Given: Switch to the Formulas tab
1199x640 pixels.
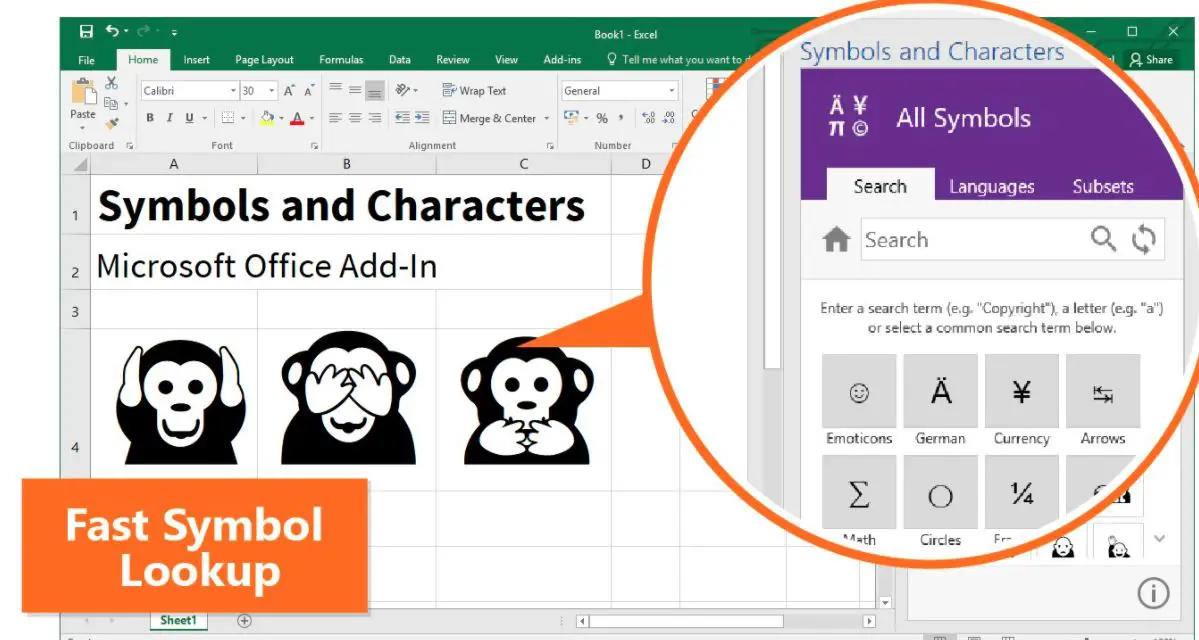Looking at the screenshot, I should pos(341,60).
